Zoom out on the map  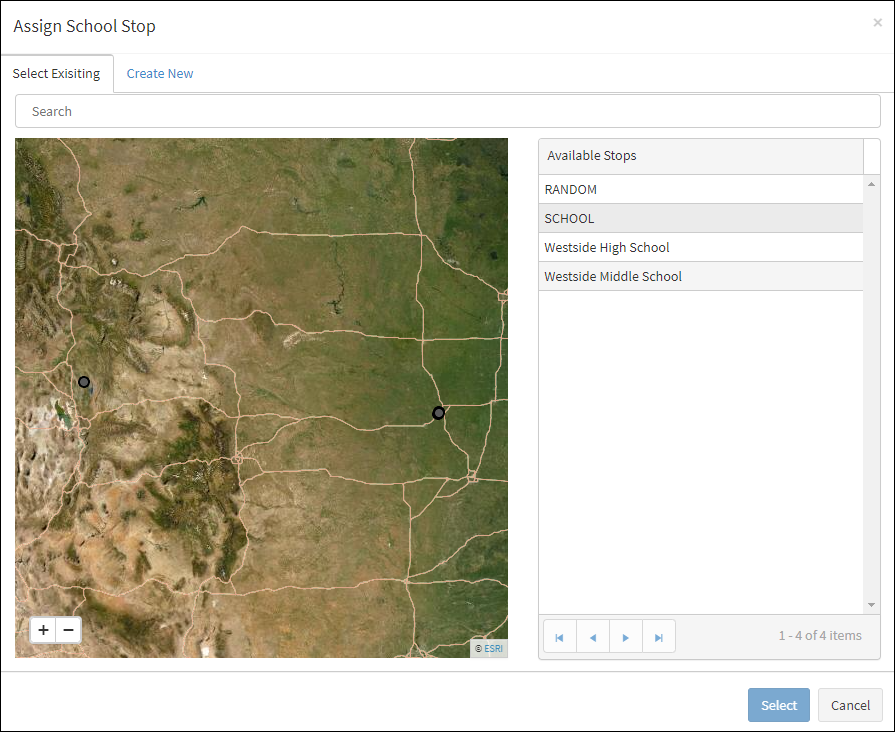68,630
